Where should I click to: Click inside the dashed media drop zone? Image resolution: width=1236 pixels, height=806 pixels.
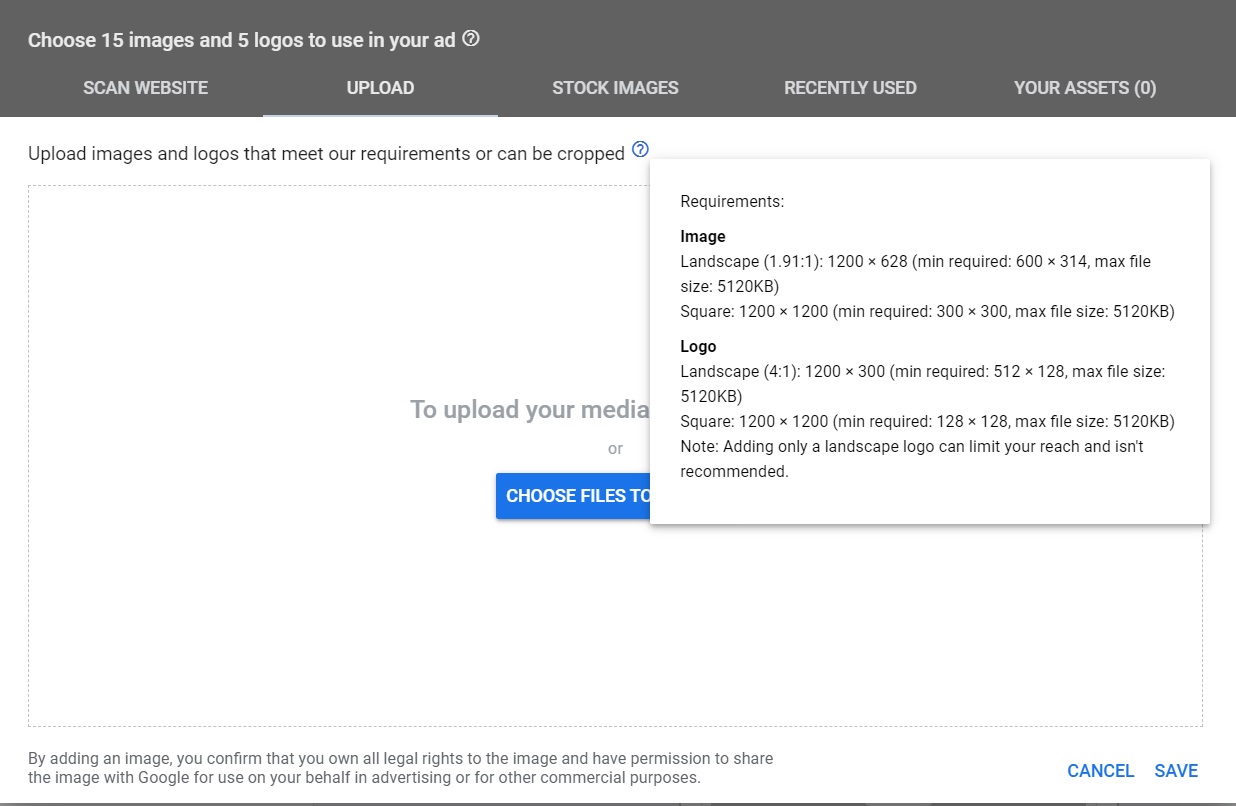pos(300,600)
